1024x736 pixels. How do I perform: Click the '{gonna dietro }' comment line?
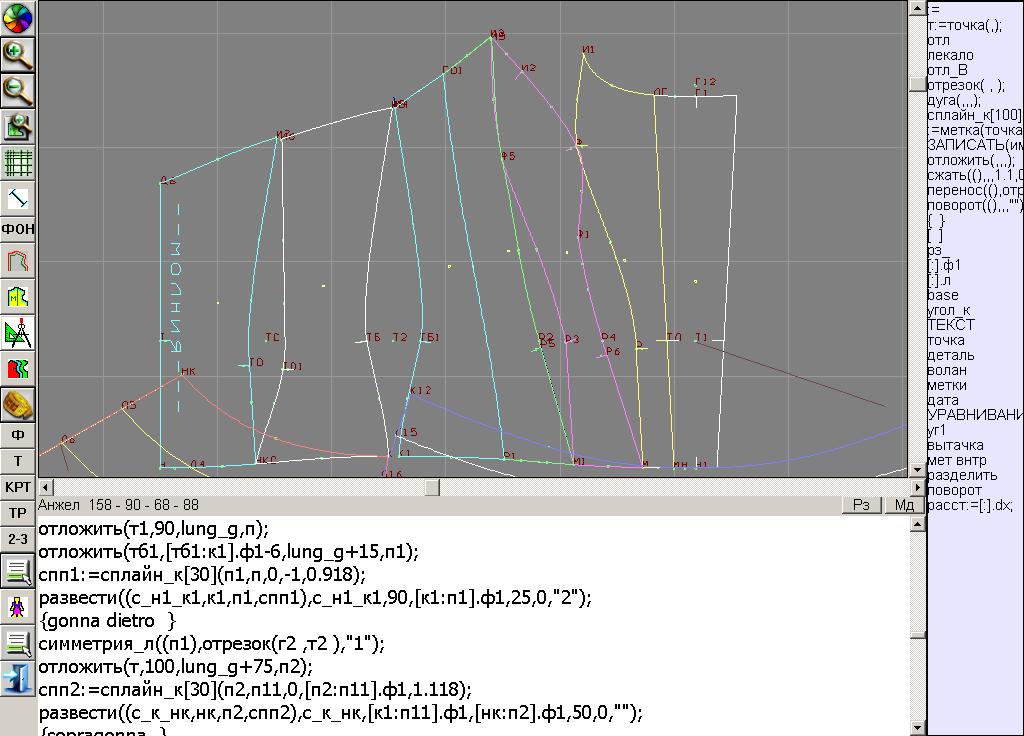(108, 620)
